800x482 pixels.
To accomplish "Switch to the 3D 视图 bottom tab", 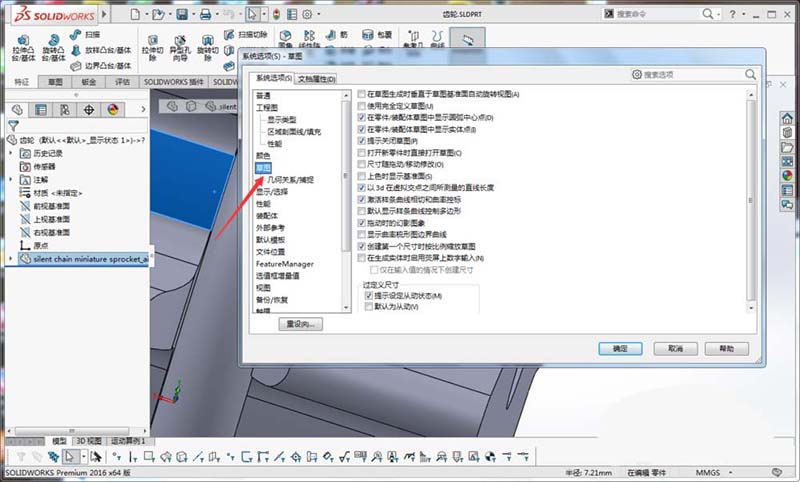I will (89, 441).
